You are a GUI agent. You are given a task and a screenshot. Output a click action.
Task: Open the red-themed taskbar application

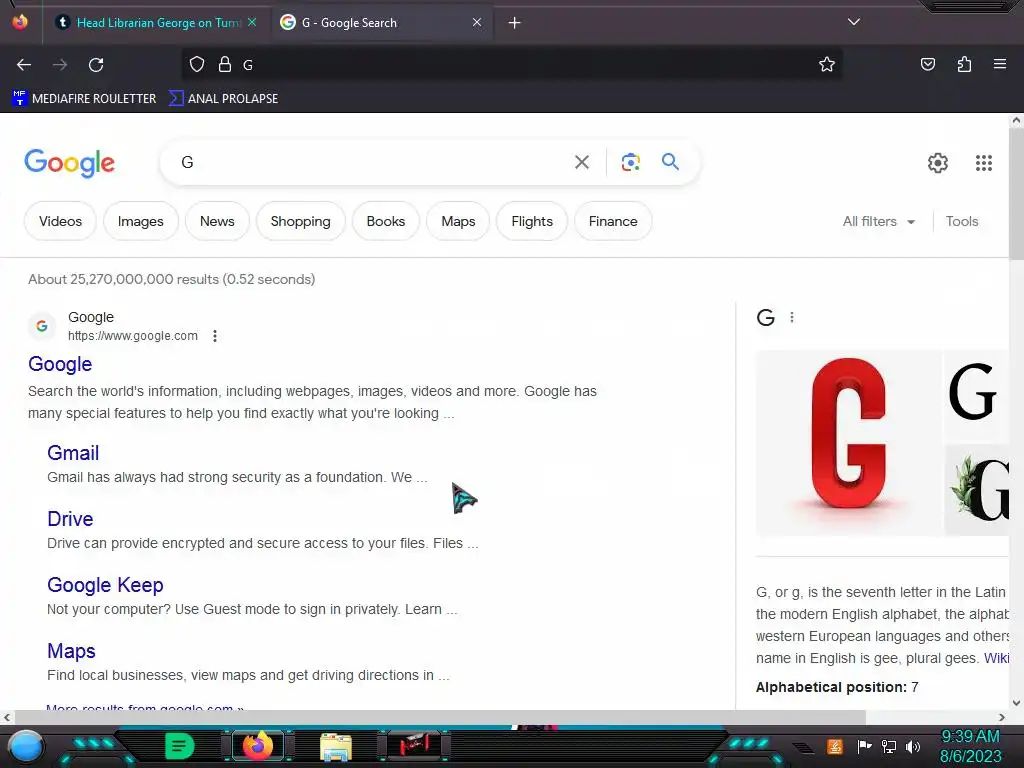click(413, 745)
